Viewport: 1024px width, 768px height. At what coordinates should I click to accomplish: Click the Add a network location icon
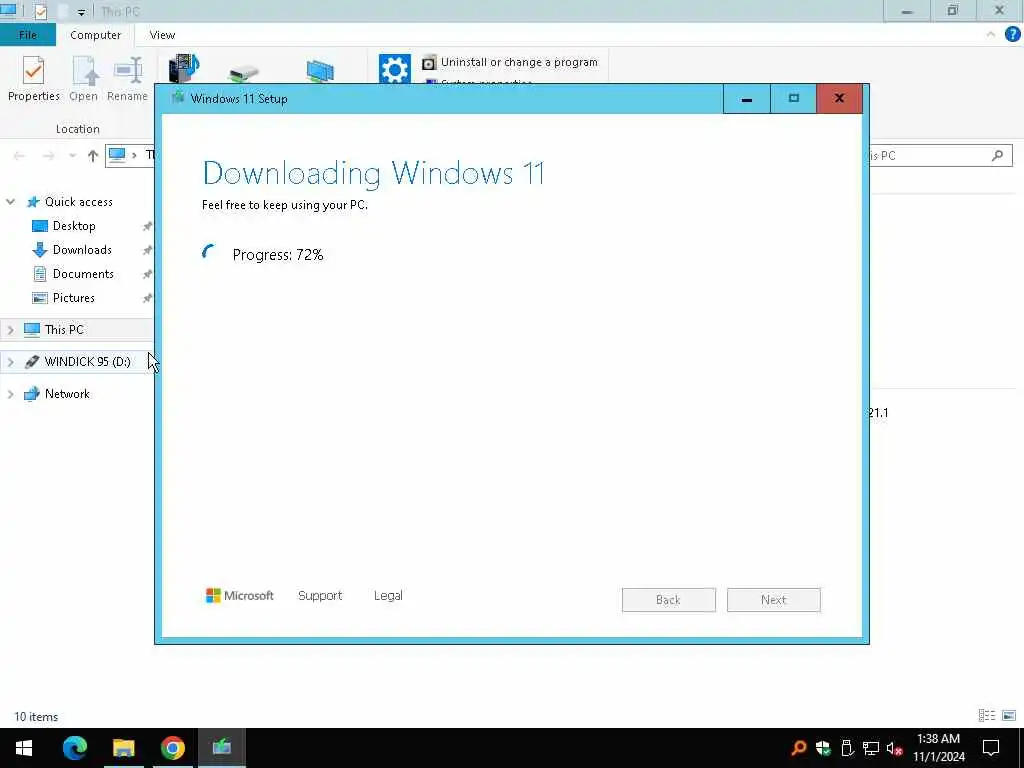click(320, 71)
